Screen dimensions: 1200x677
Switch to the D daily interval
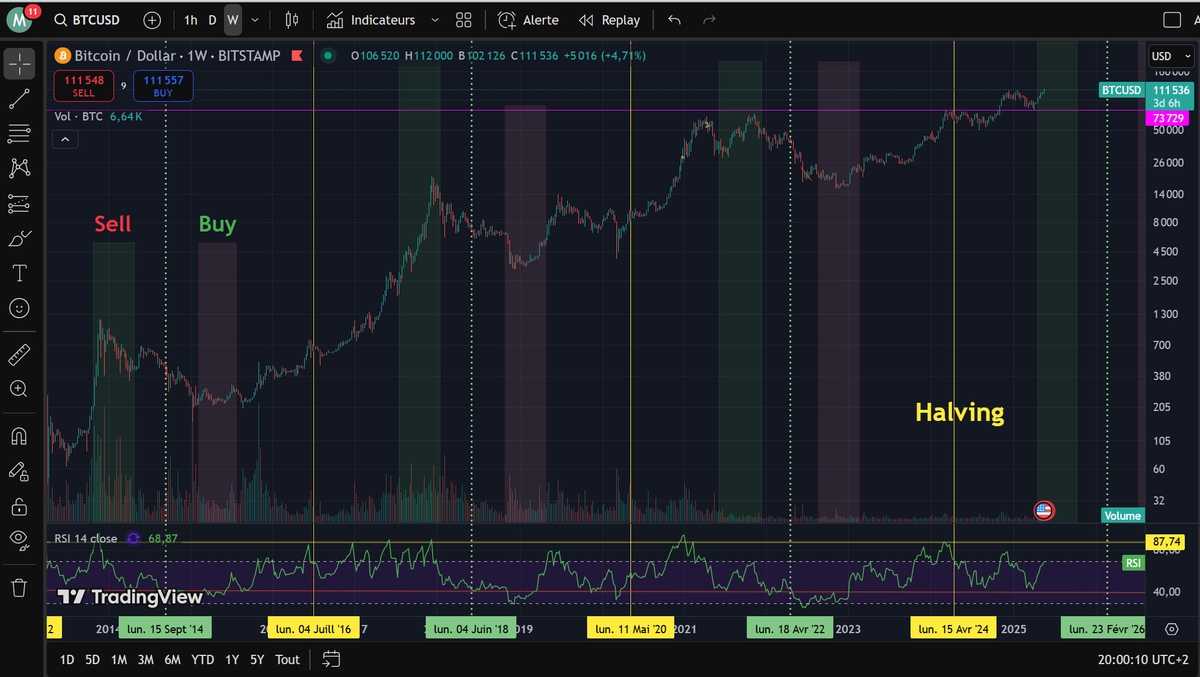point(212,20)
